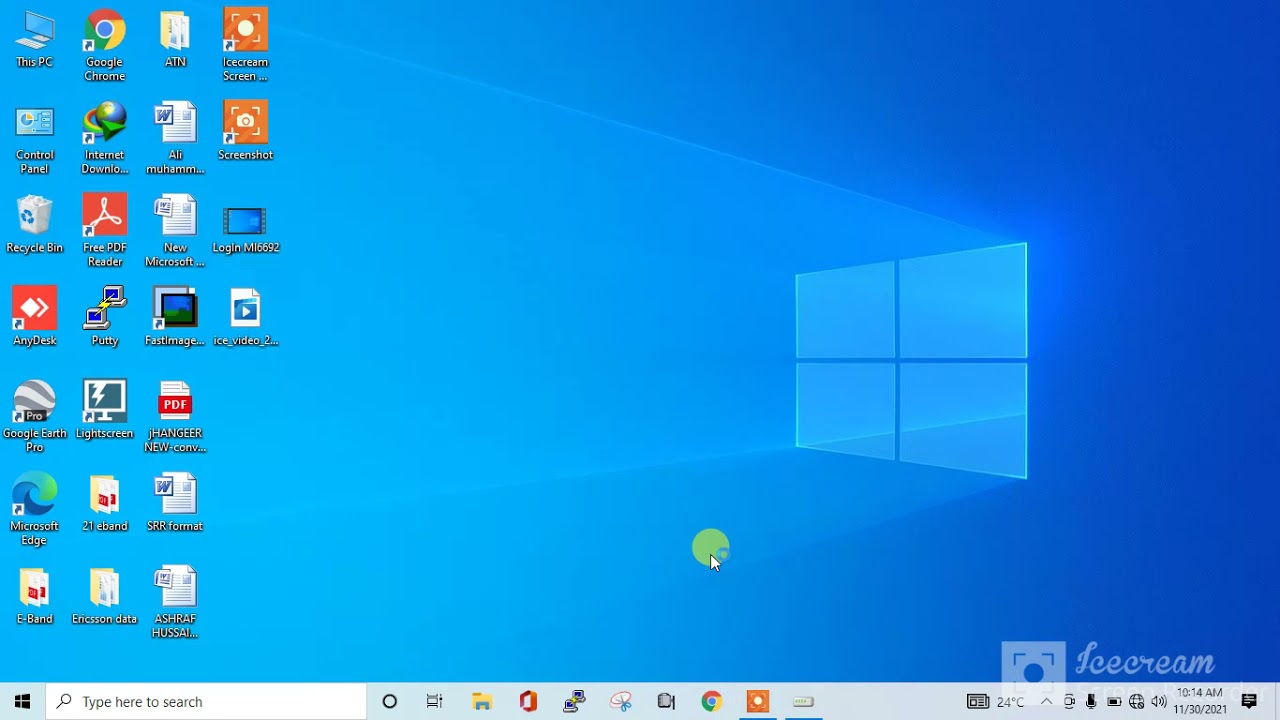Launch Google Earth Pro
The width and height of the screenshot is (1280, 720).
(x=34, y=418)
